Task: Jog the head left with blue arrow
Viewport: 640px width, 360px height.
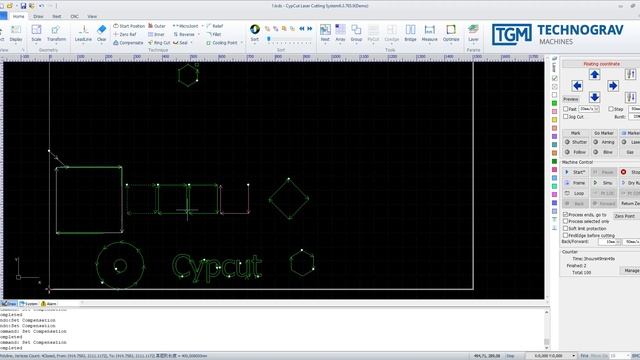Action: (x=577, y=86)
